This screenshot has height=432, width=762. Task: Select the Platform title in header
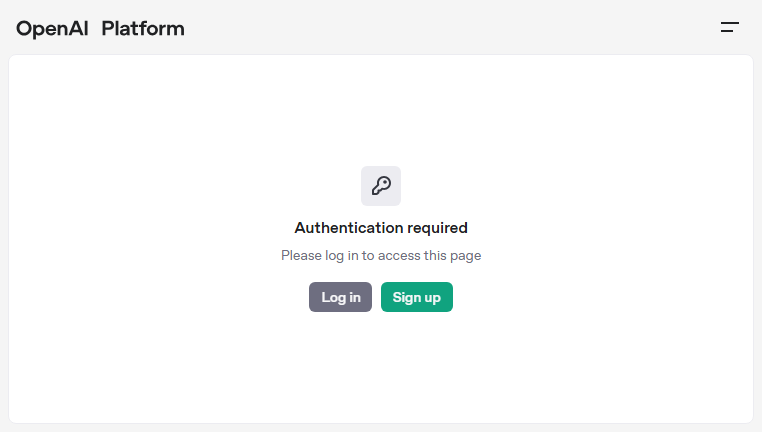point(143,29)
